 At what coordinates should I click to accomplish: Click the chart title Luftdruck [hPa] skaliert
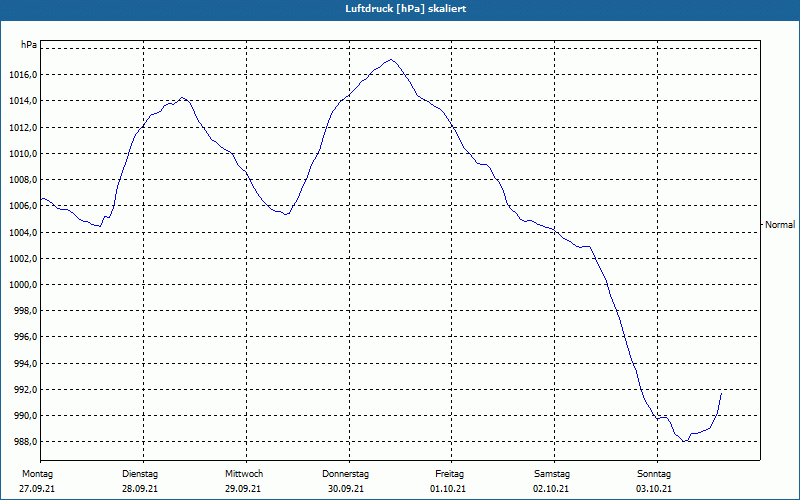[x=406, y=9]
